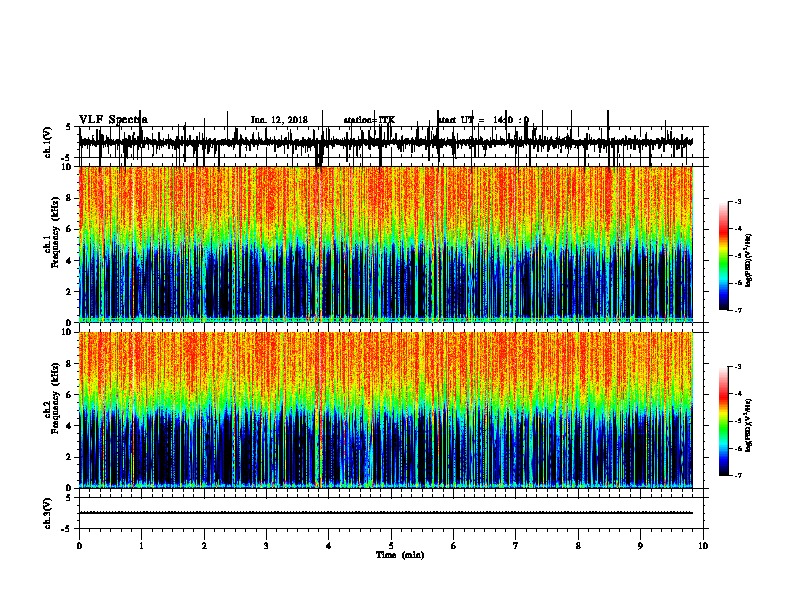Click the '-7' tick on ch.2 colorbar
Viewport: 792px width, 612px height.
click(x=737, y=475)
